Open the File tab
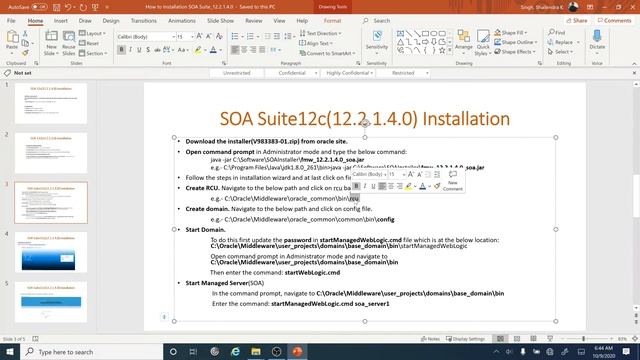This screenshot has height=360, width=640. pyautogui.click(x=11, y=20)
